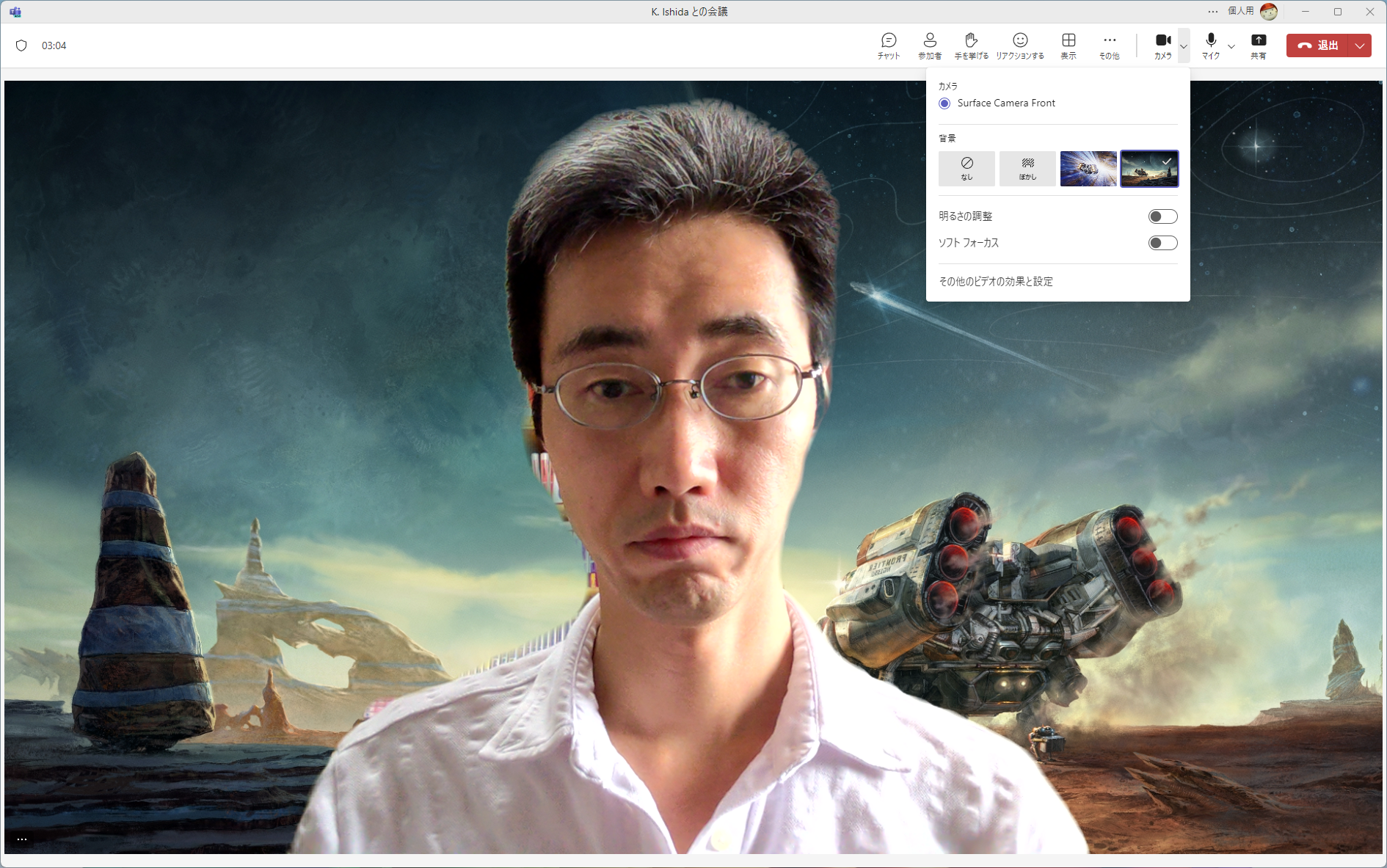Click the shield meeting security icon
The width and height of the screenshot is (1387, 868).
click(x=21, y=45)
